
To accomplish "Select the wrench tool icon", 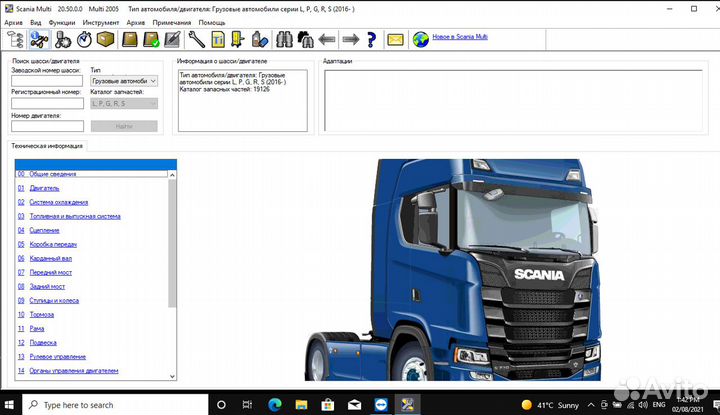I will coord(197,40).
